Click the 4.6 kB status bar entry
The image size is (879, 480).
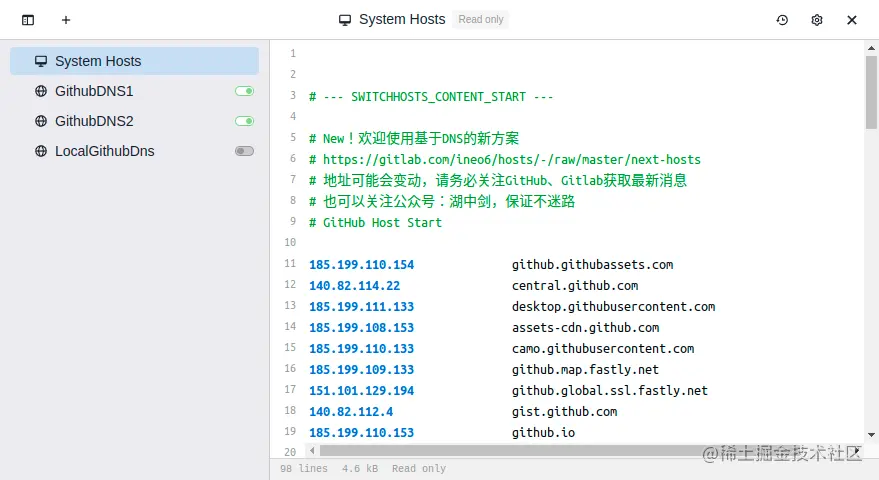[x=360, y=468]
